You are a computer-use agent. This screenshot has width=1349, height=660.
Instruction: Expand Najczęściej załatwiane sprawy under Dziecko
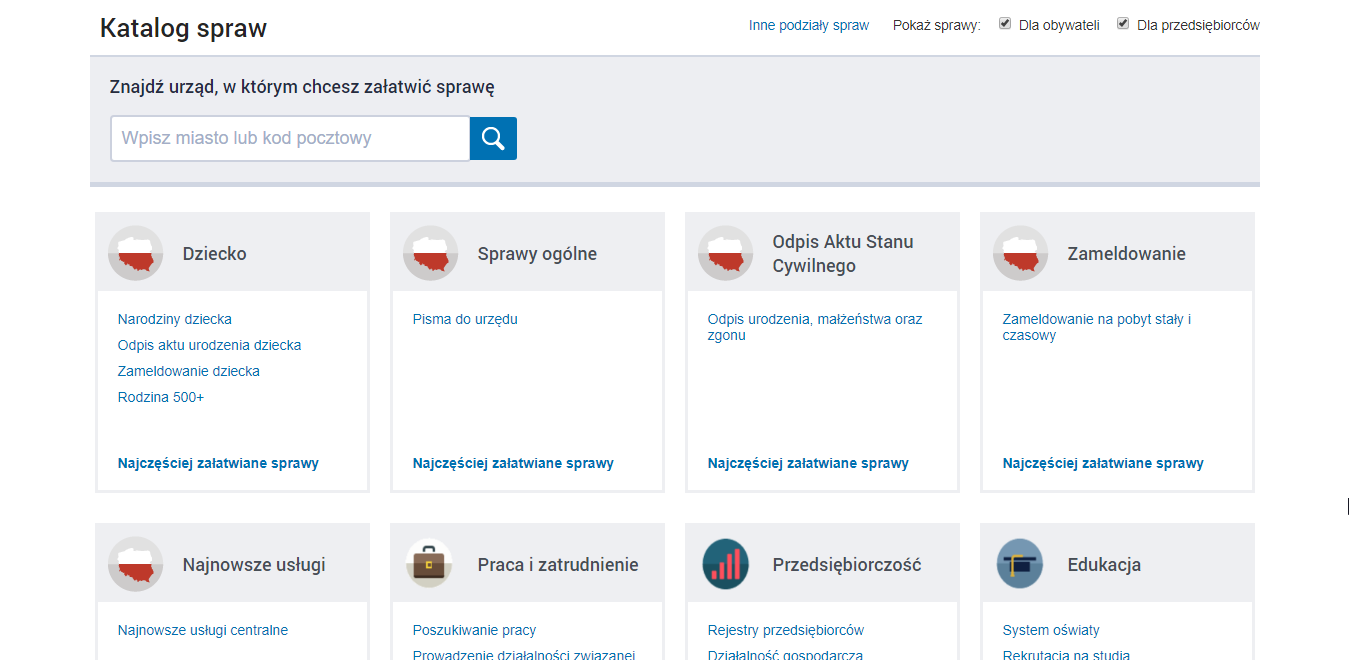pyautogui.click(x=218, y=463)
